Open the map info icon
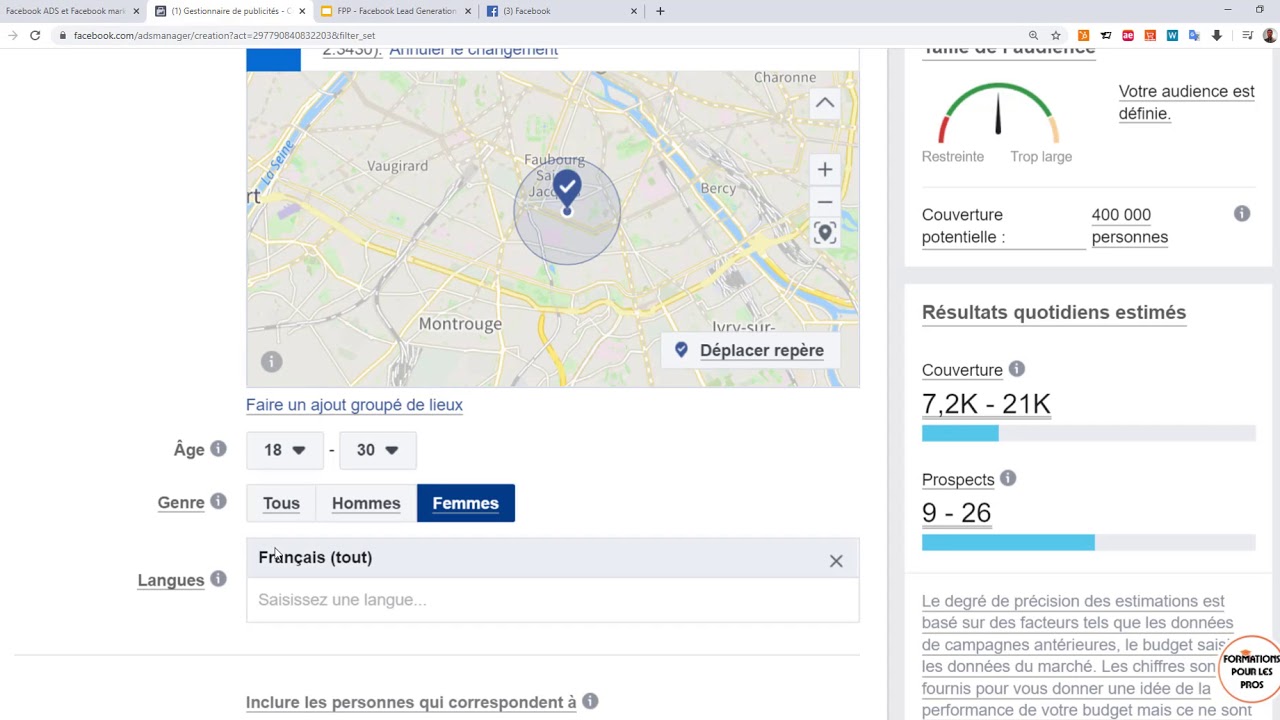The width and height of the screenshot is (1280, 720). tap(271, 362)
